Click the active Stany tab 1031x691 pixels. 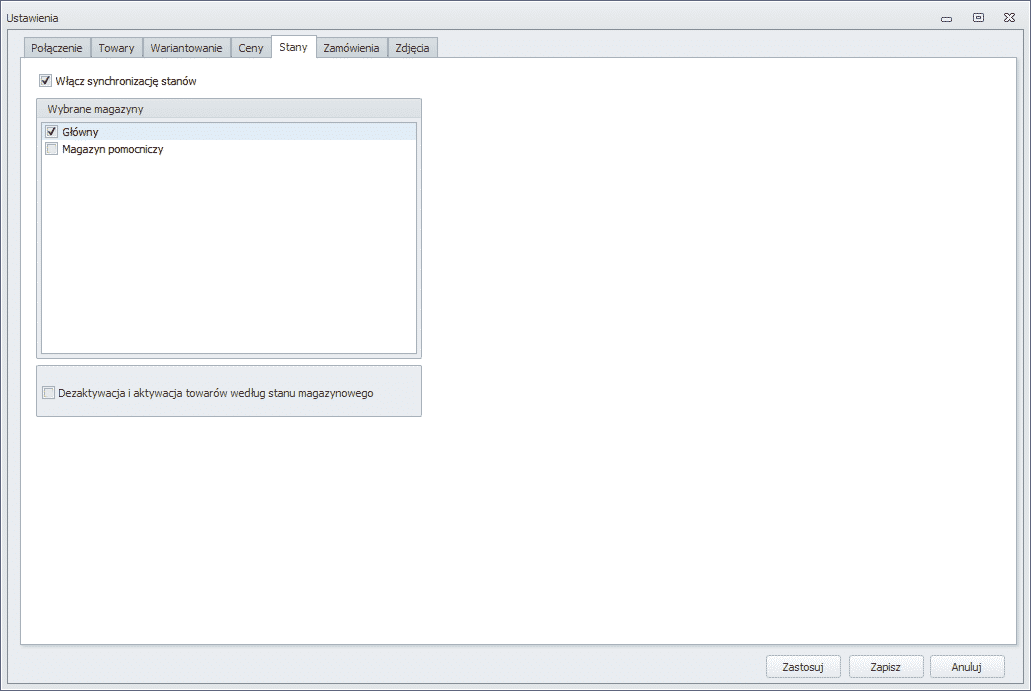[293, 47]
